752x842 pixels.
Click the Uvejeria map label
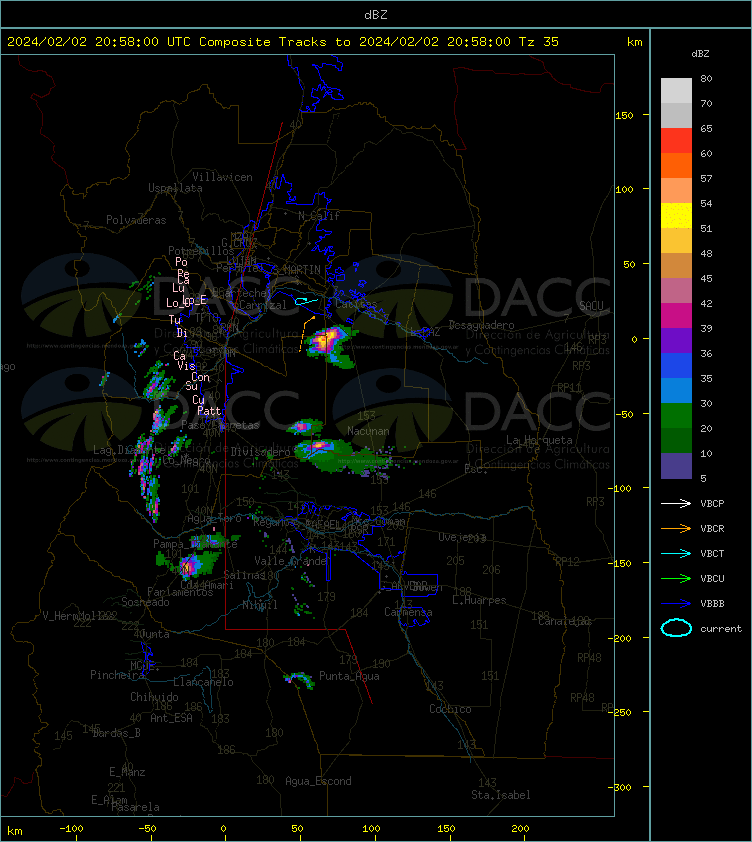(x=462, y=537)
